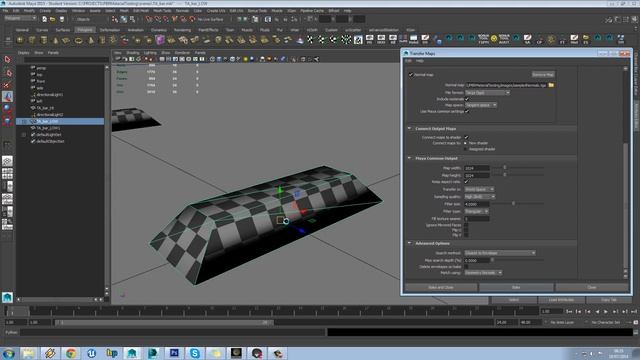This screenshot has width=640, height=360.
Task: Open the Filter type dropdown
Action: tap(476, 211)
